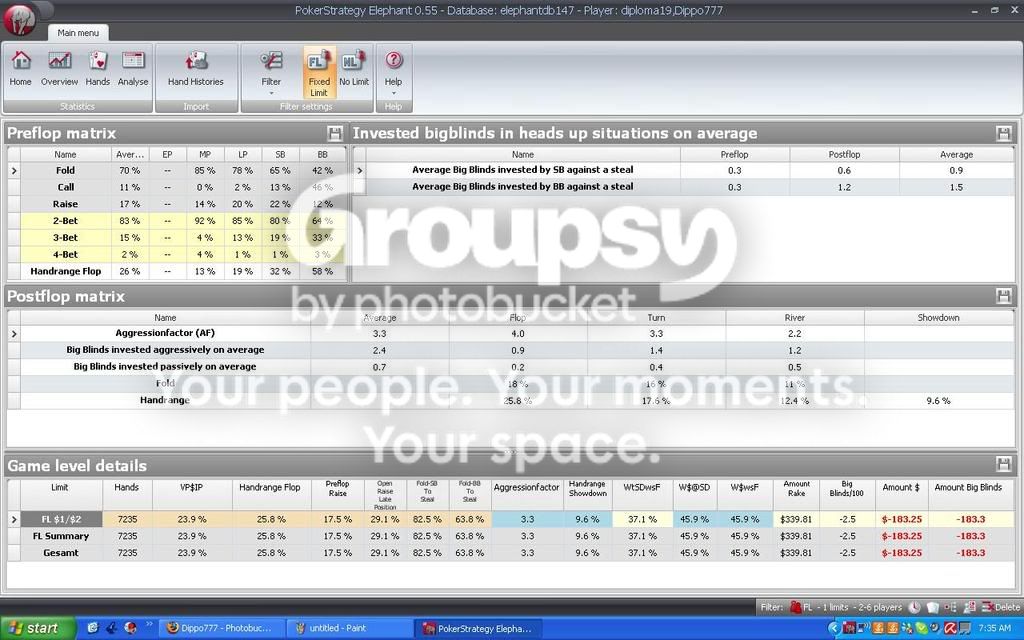Open the Hands view
This screenshot has width=1024, height=640.
(97, 69)
